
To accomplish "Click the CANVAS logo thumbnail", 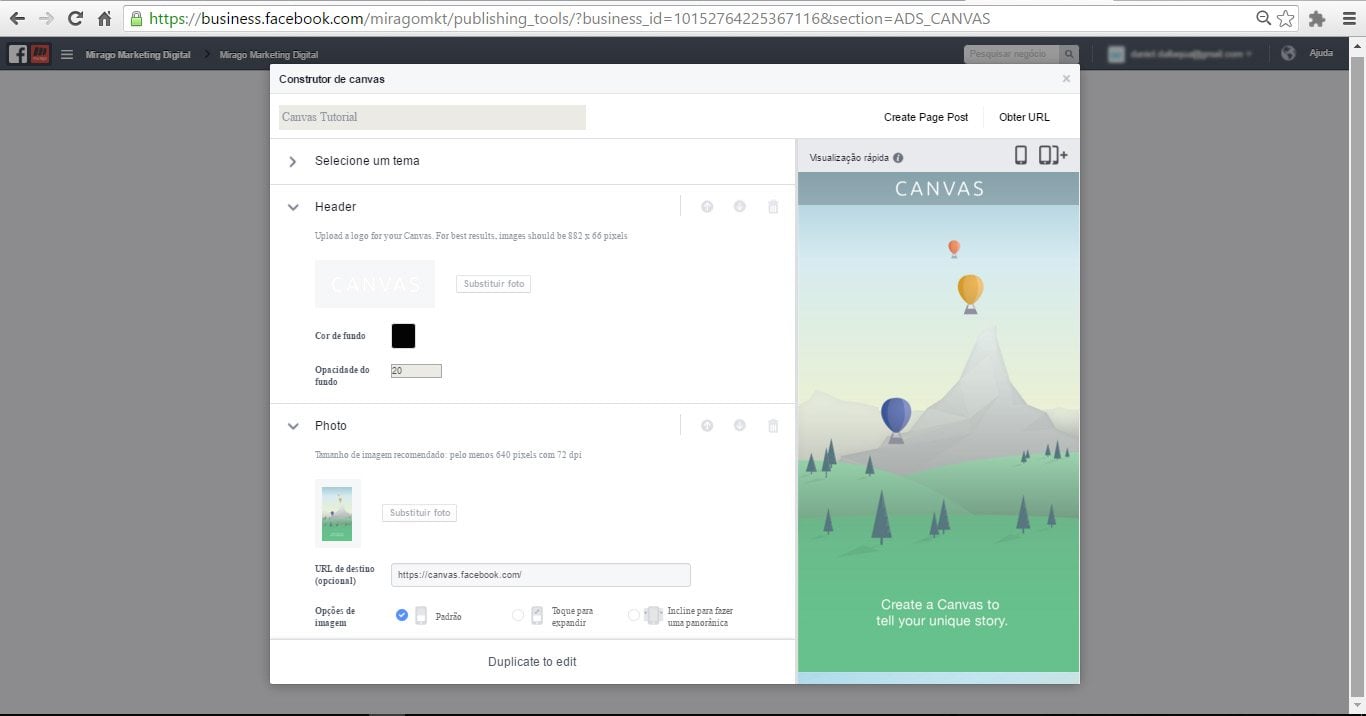I will tap(375, 284).
